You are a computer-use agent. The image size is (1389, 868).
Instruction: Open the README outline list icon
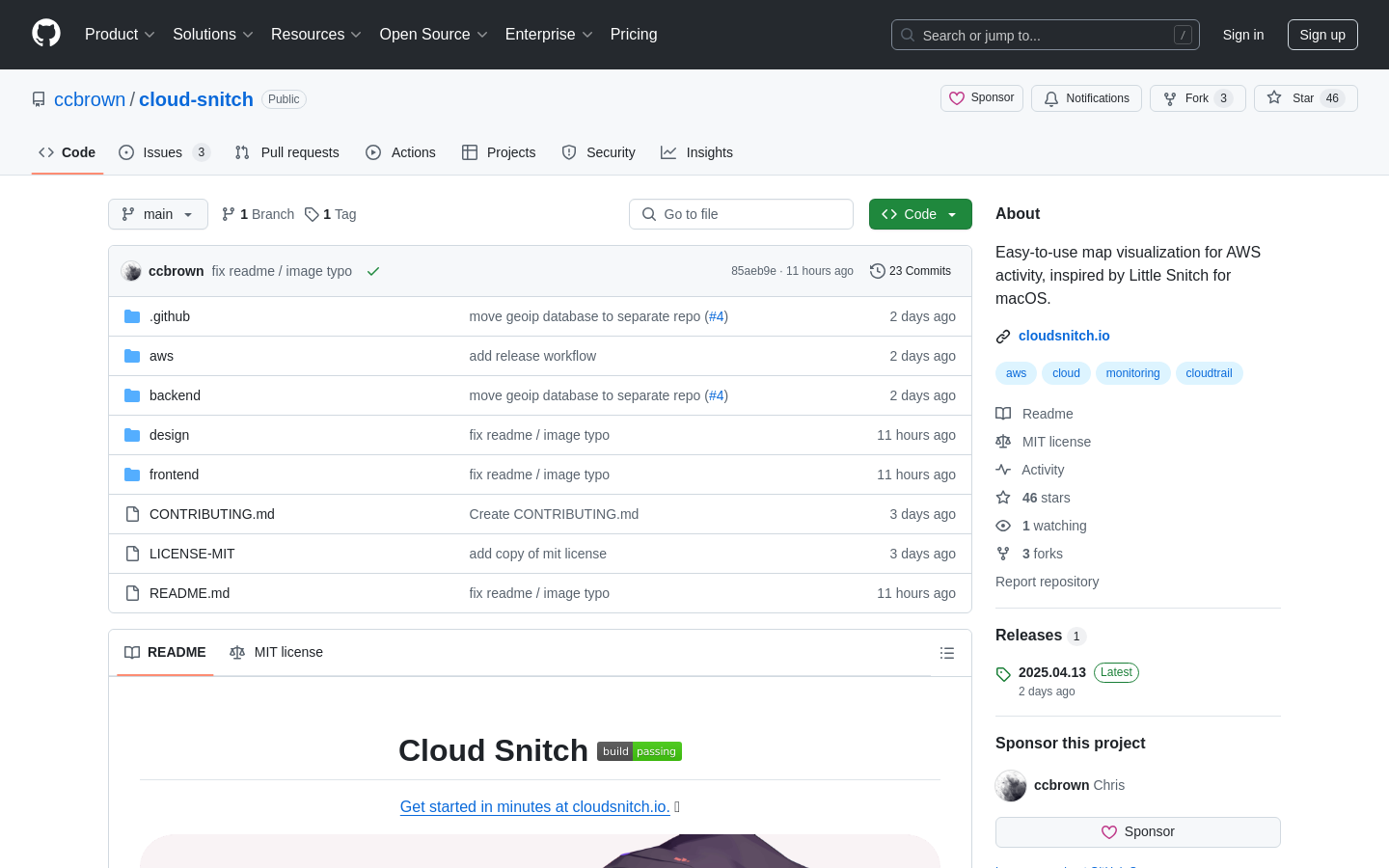tap(947, 653)
